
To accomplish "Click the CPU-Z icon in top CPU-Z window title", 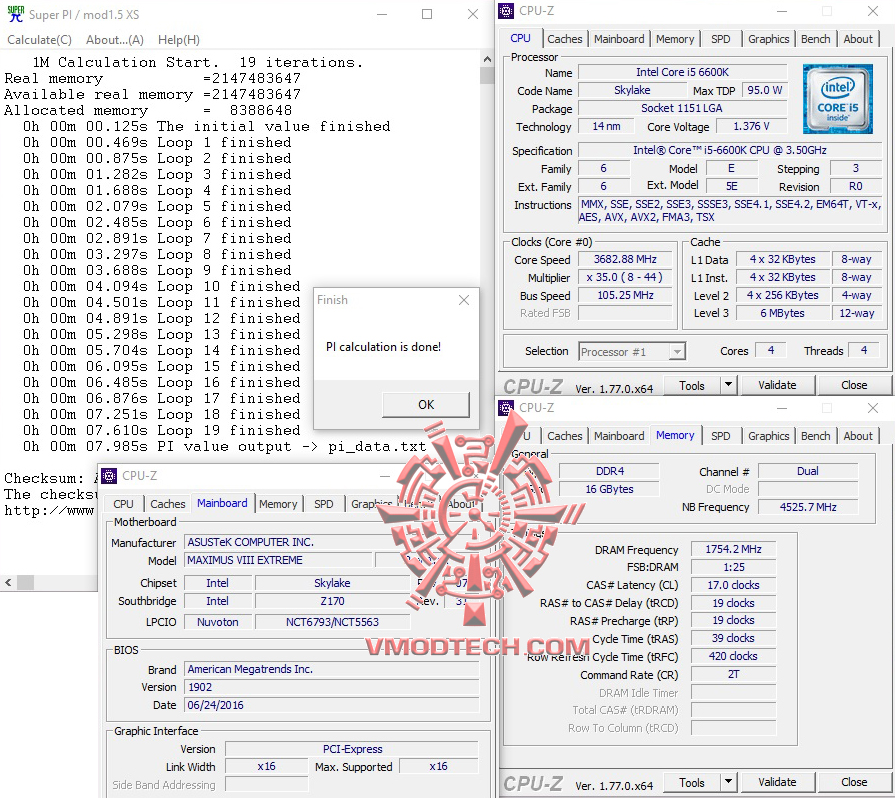I will (x=506, y=11).
